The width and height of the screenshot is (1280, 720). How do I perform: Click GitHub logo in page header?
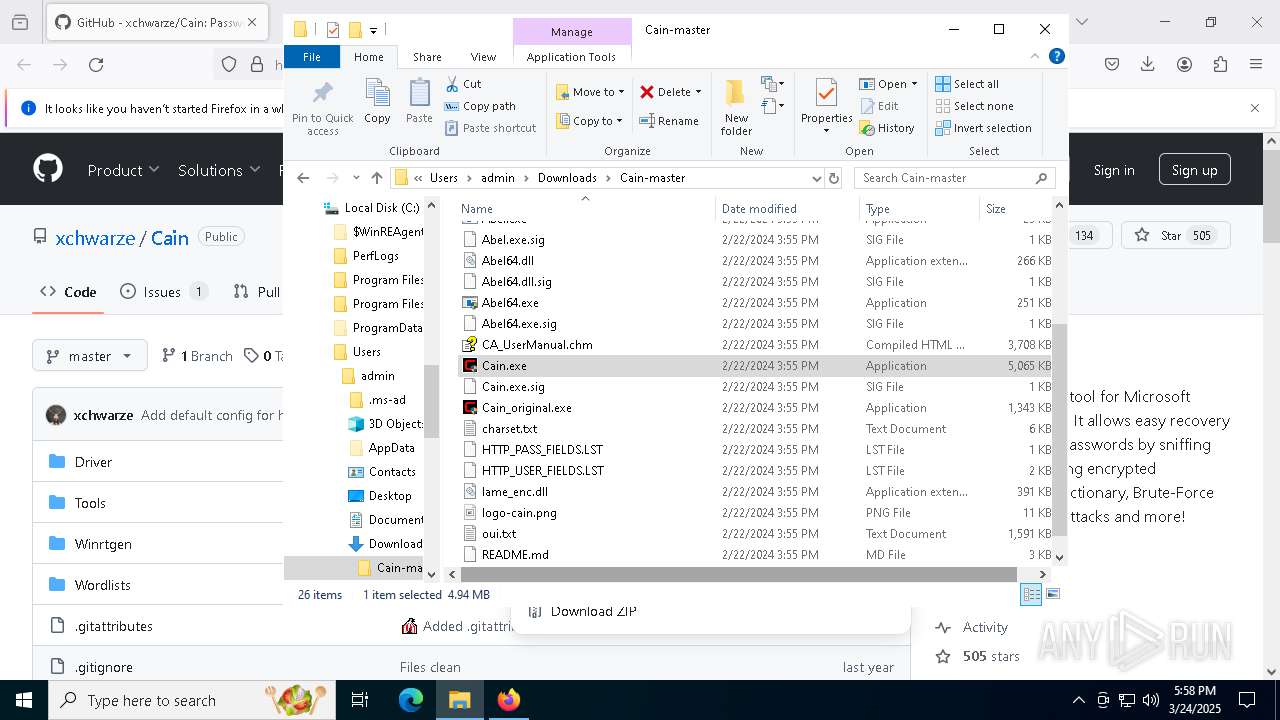(48, 169)
